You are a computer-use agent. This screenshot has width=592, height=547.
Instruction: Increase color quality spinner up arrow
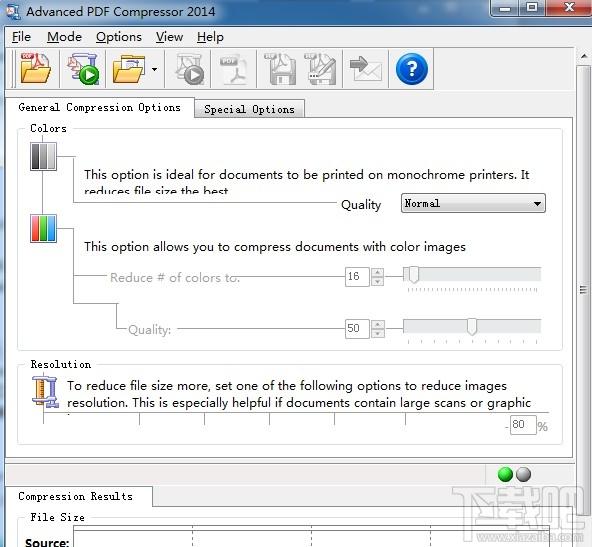point(378,324)
